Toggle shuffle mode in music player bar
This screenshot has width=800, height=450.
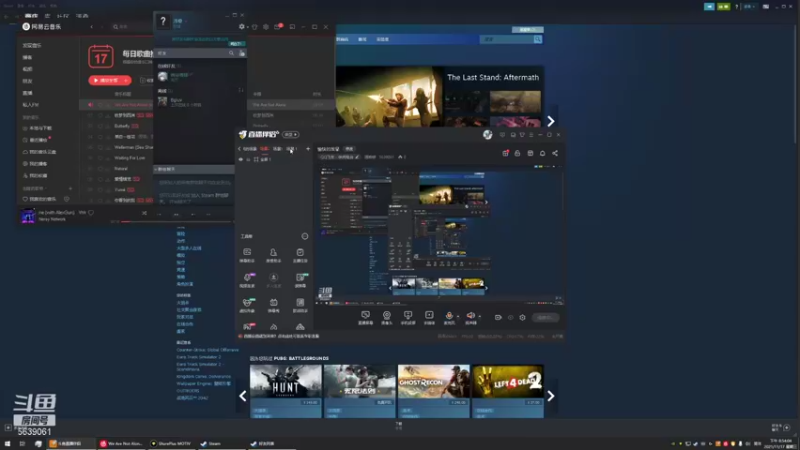[x=144, y=213]
